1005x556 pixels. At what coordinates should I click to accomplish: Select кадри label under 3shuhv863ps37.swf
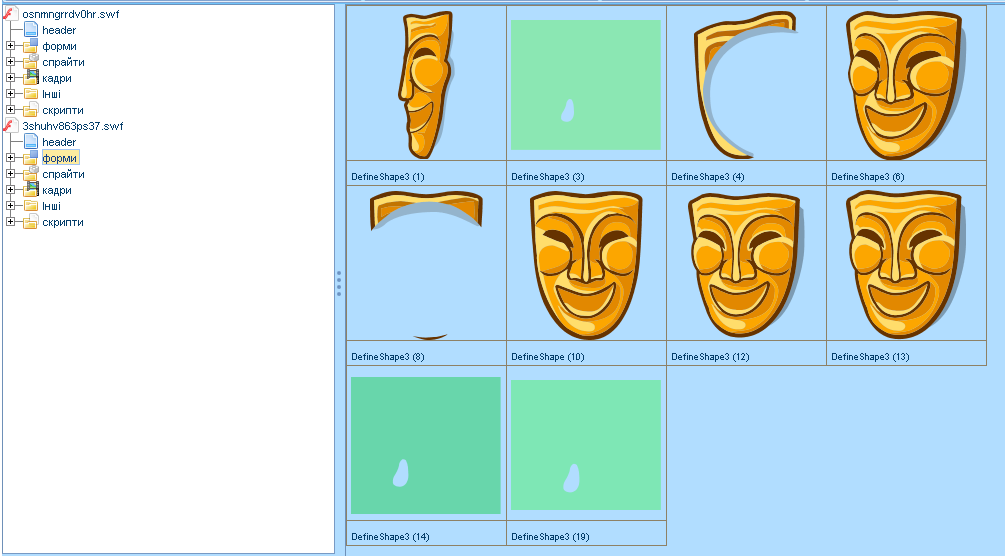click(x=57, y=190)
